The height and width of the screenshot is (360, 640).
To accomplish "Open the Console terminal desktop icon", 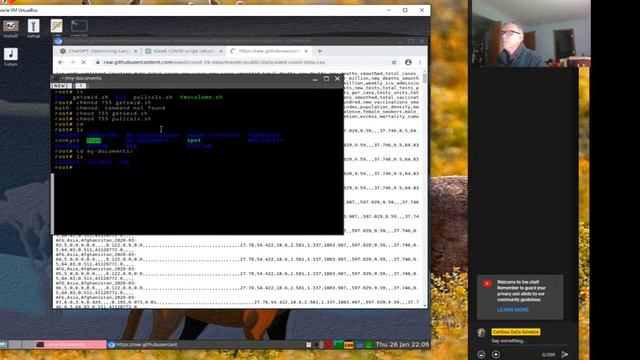I will coord(79,27).
